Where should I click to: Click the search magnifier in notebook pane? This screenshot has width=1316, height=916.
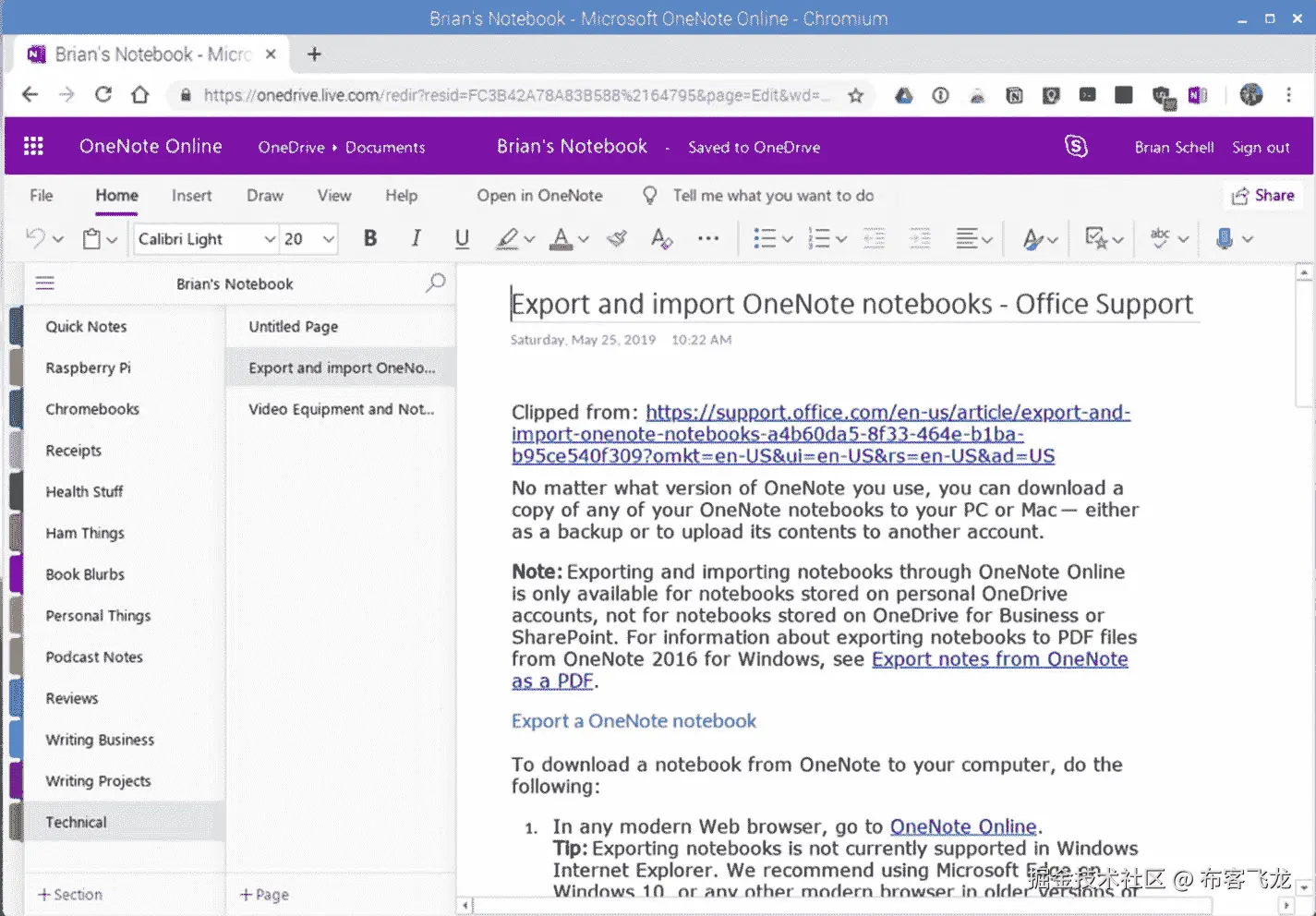click(435, 283)
